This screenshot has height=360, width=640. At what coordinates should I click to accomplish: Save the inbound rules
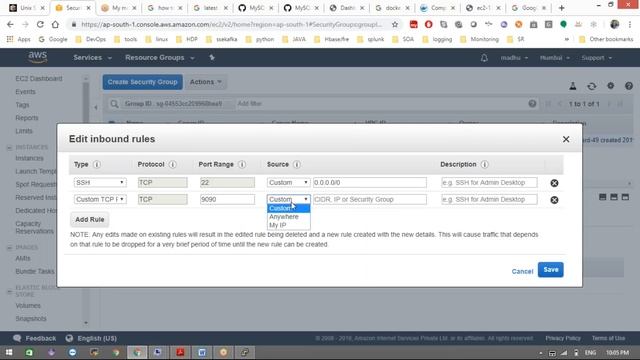pyautogui.click(x=550, y=270)
